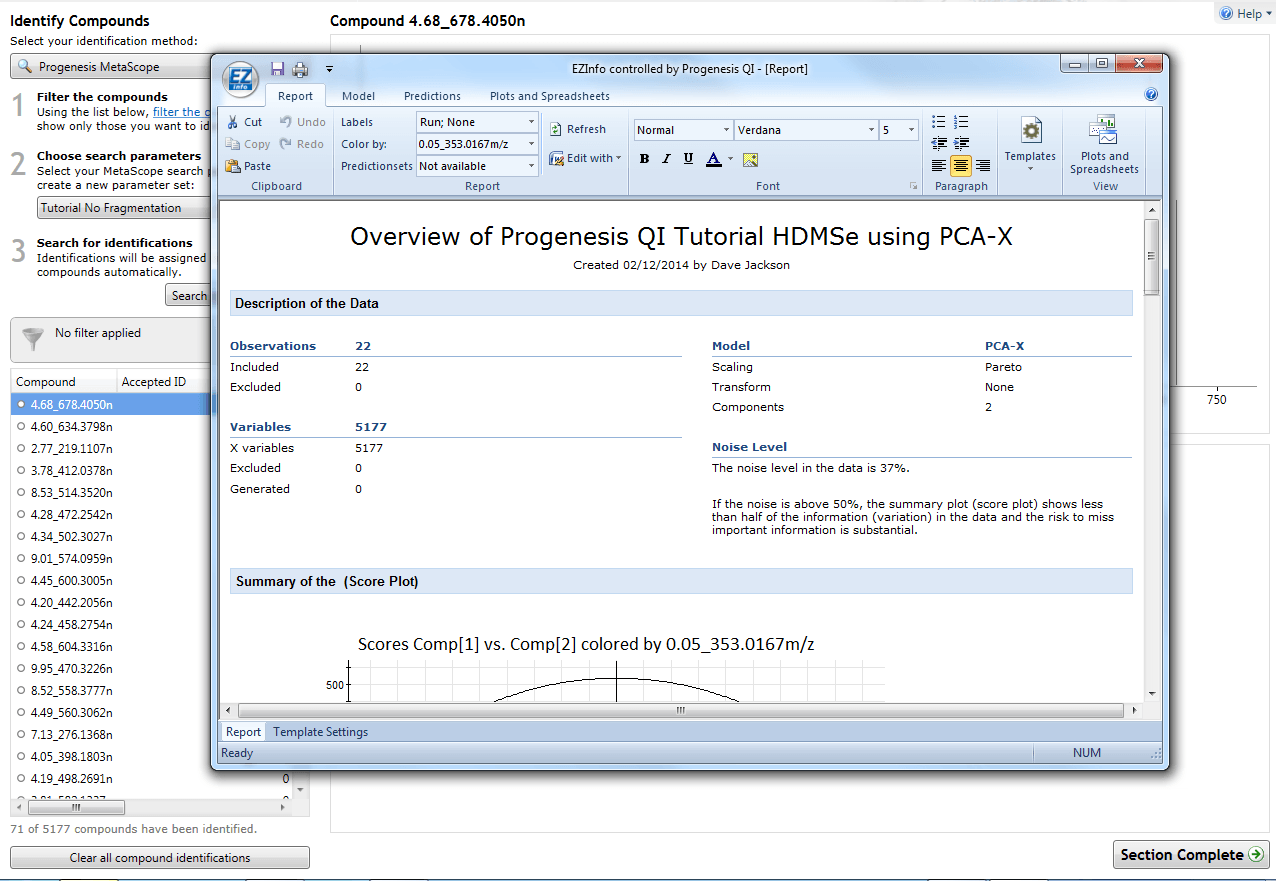Click the report's horizontal scrollbar
The height and width of the screenshot is (881, 1276).
click(x=680, y=710)
